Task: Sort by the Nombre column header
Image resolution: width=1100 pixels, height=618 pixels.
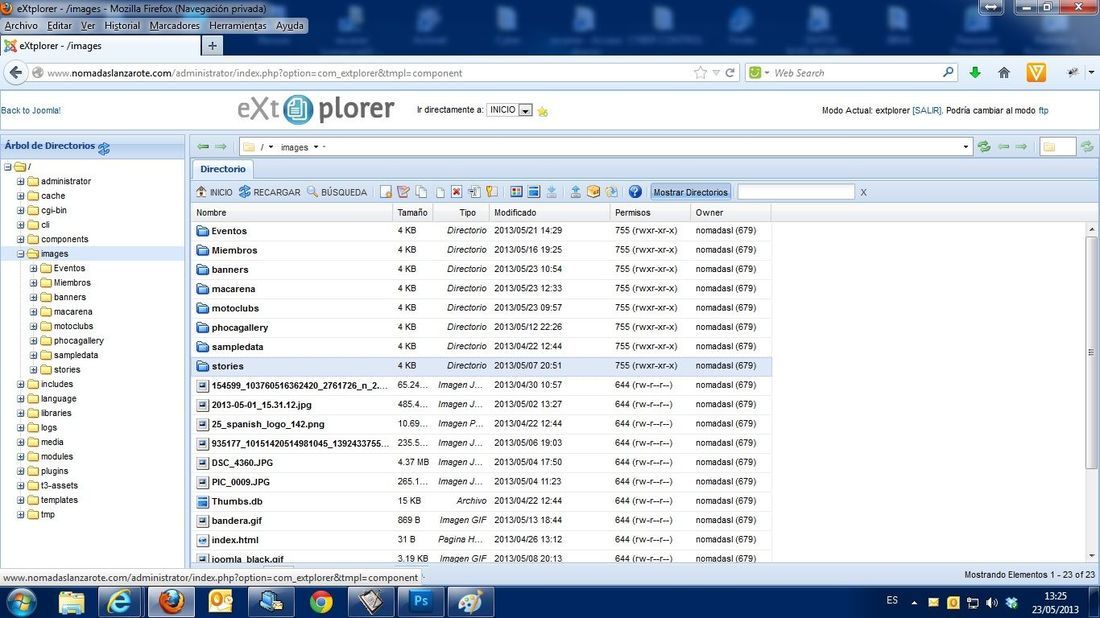Action: 292,213
